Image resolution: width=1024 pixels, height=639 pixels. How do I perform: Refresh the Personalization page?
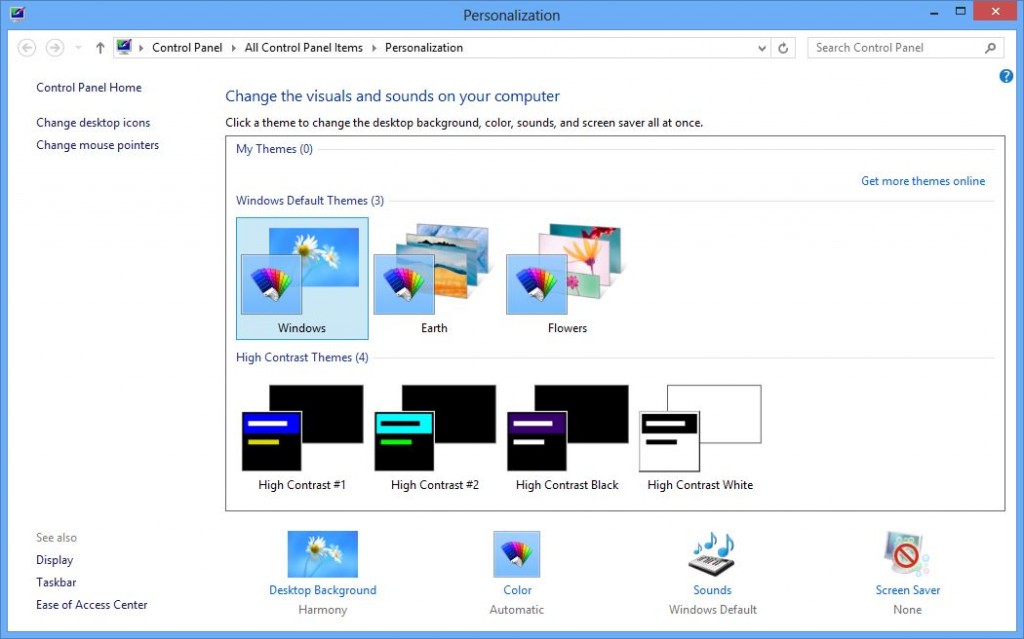click(783, 48)
